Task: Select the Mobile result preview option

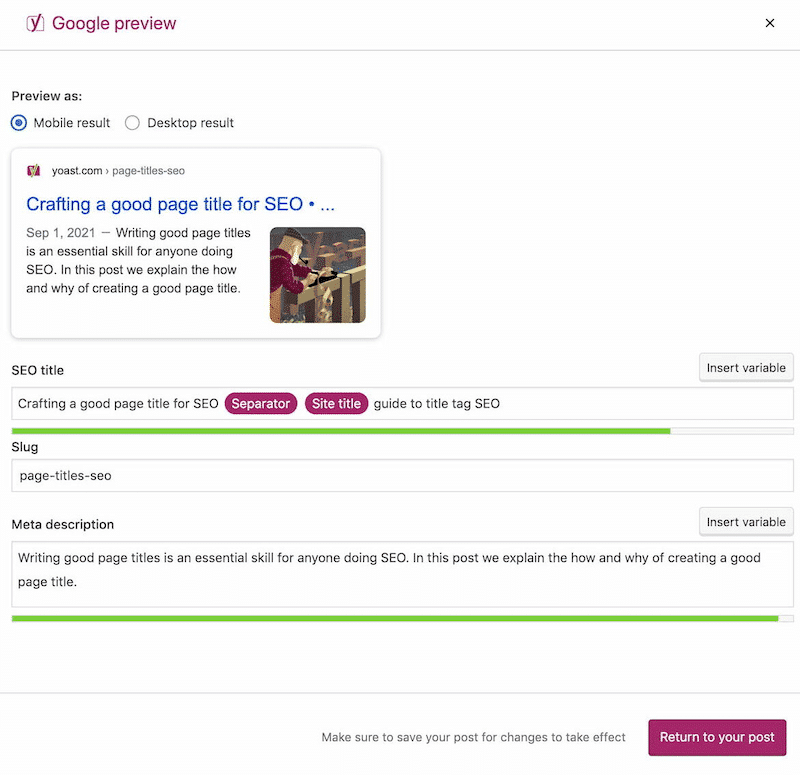Action: (18, 122)
